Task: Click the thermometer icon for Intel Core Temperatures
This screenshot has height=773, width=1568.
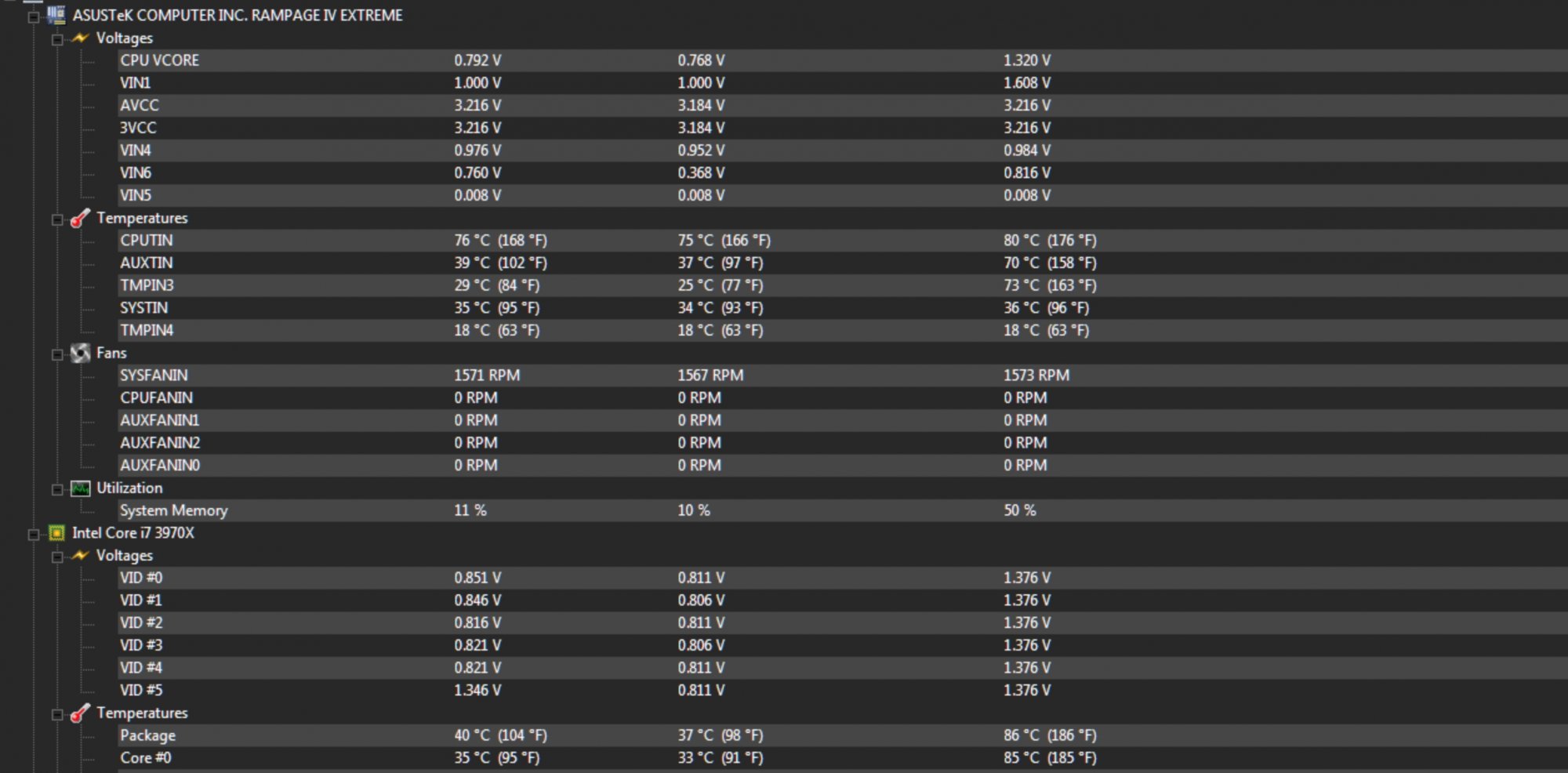Action: (x=80, y=713)
